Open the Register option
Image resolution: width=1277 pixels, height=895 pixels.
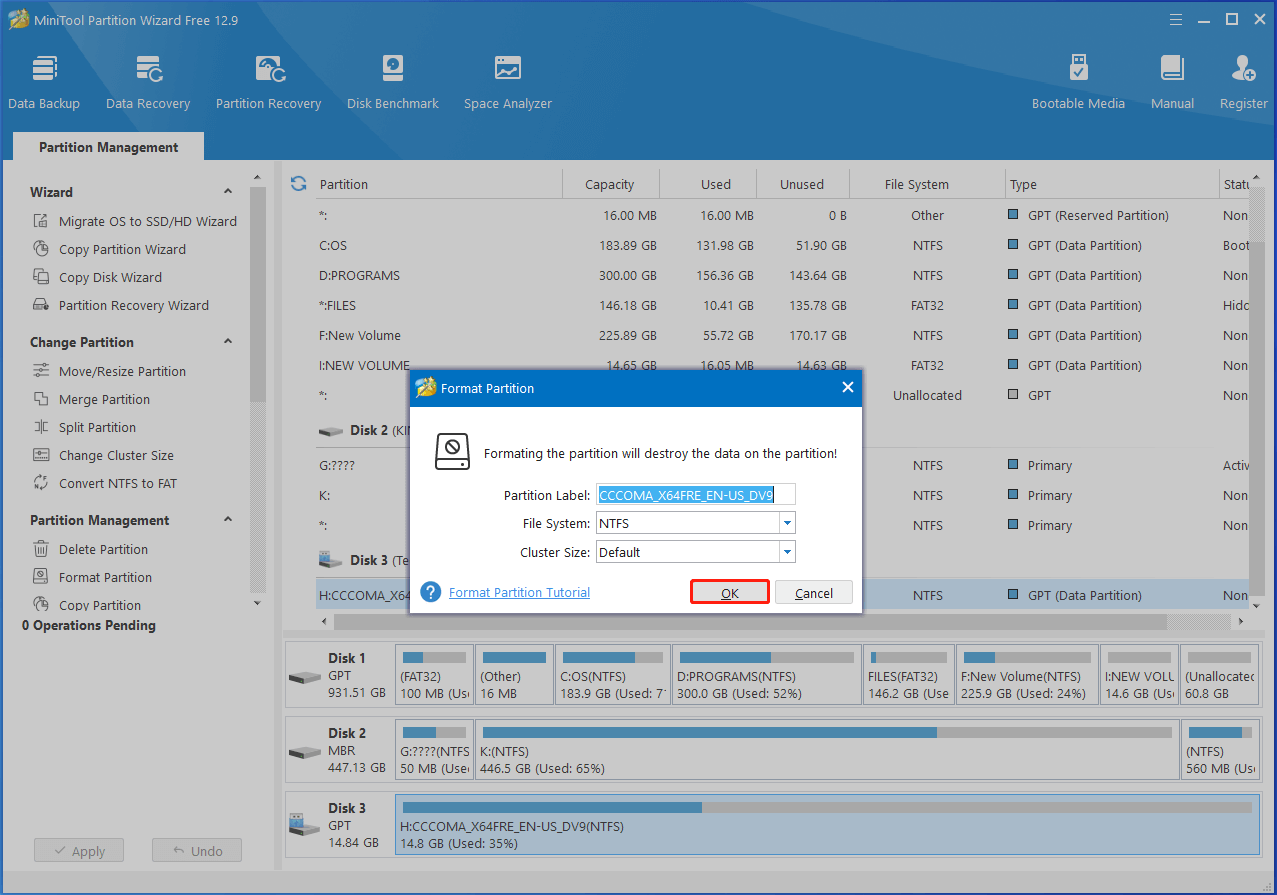[x=1244, y=82]
